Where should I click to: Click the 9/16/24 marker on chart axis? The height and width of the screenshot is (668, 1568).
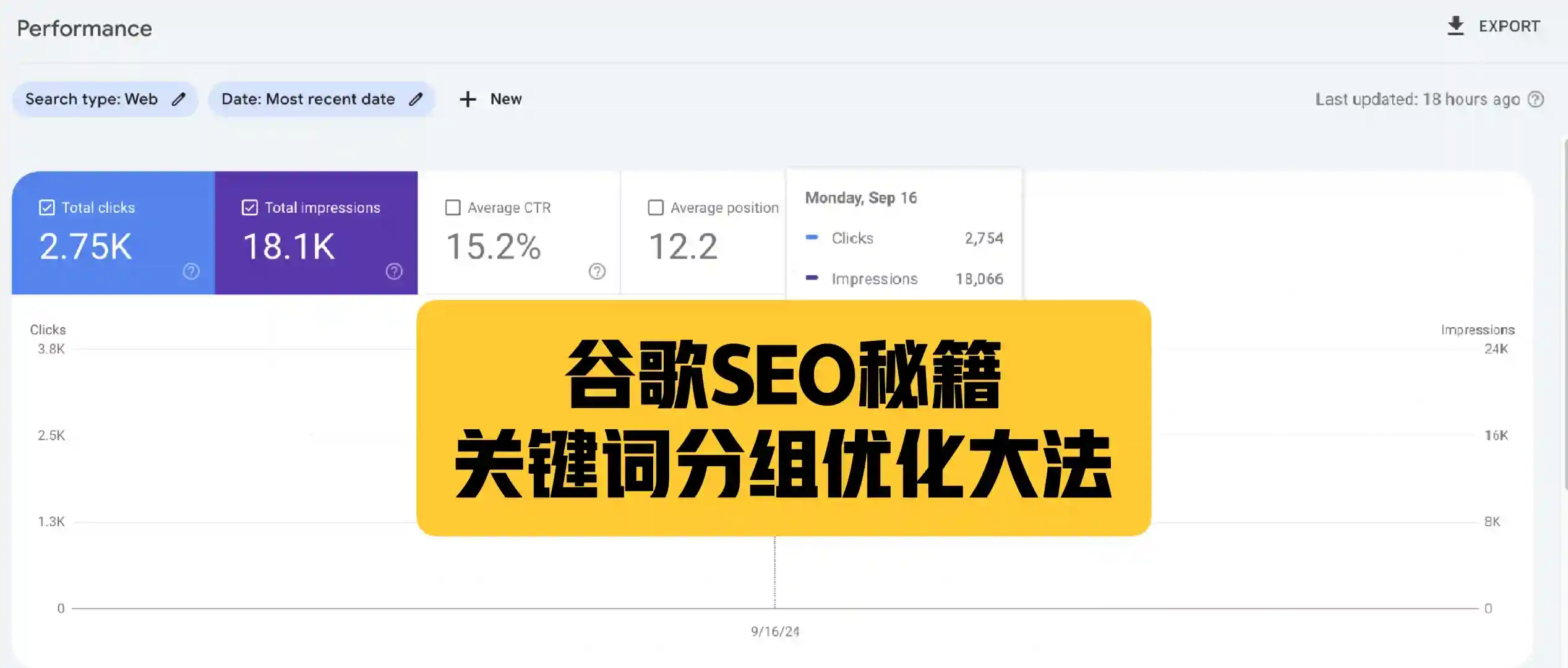tap(775, 632)
